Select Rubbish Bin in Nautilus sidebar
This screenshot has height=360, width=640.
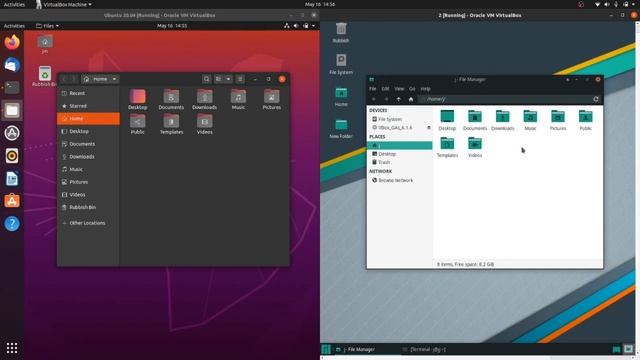[89, 207]
